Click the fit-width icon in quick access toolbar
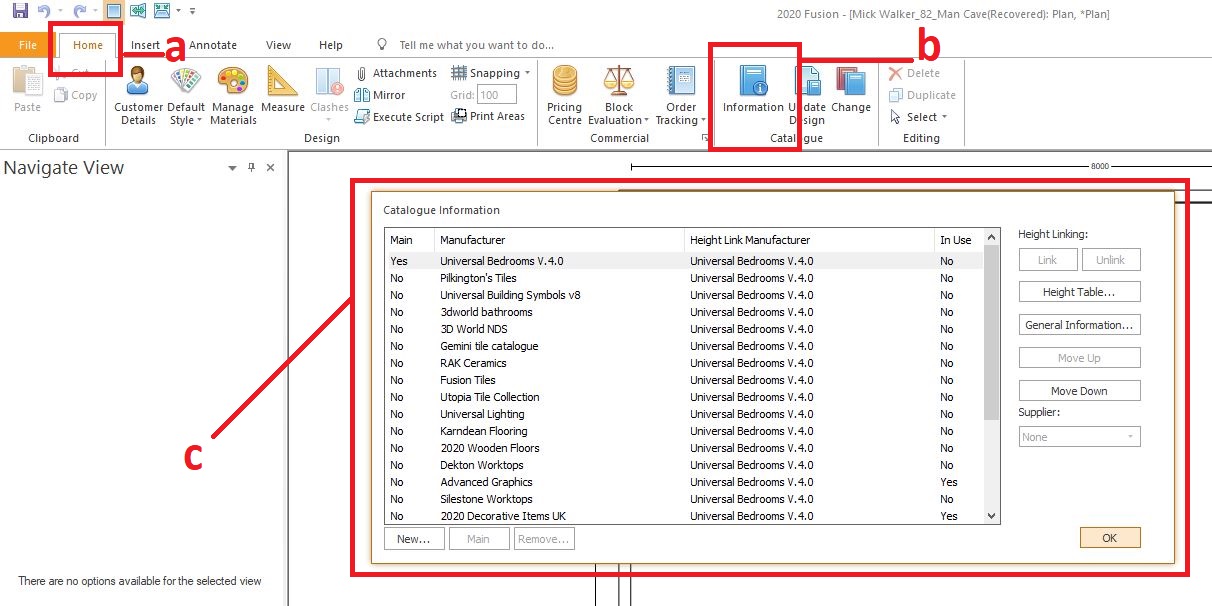Image resolution: width=1212 pixels, height=606 pixels. [x=138, y=11]
